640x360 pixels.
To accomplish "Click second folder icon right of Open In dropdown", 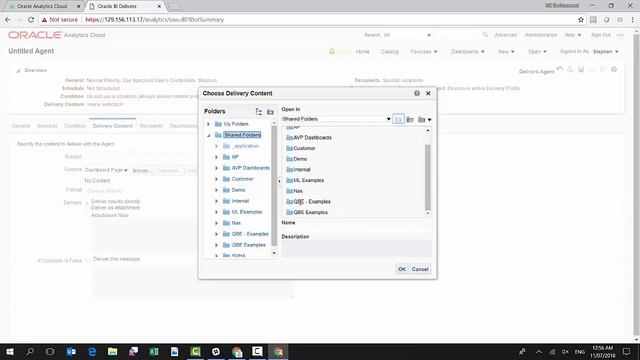I will (x=410, y=119).
